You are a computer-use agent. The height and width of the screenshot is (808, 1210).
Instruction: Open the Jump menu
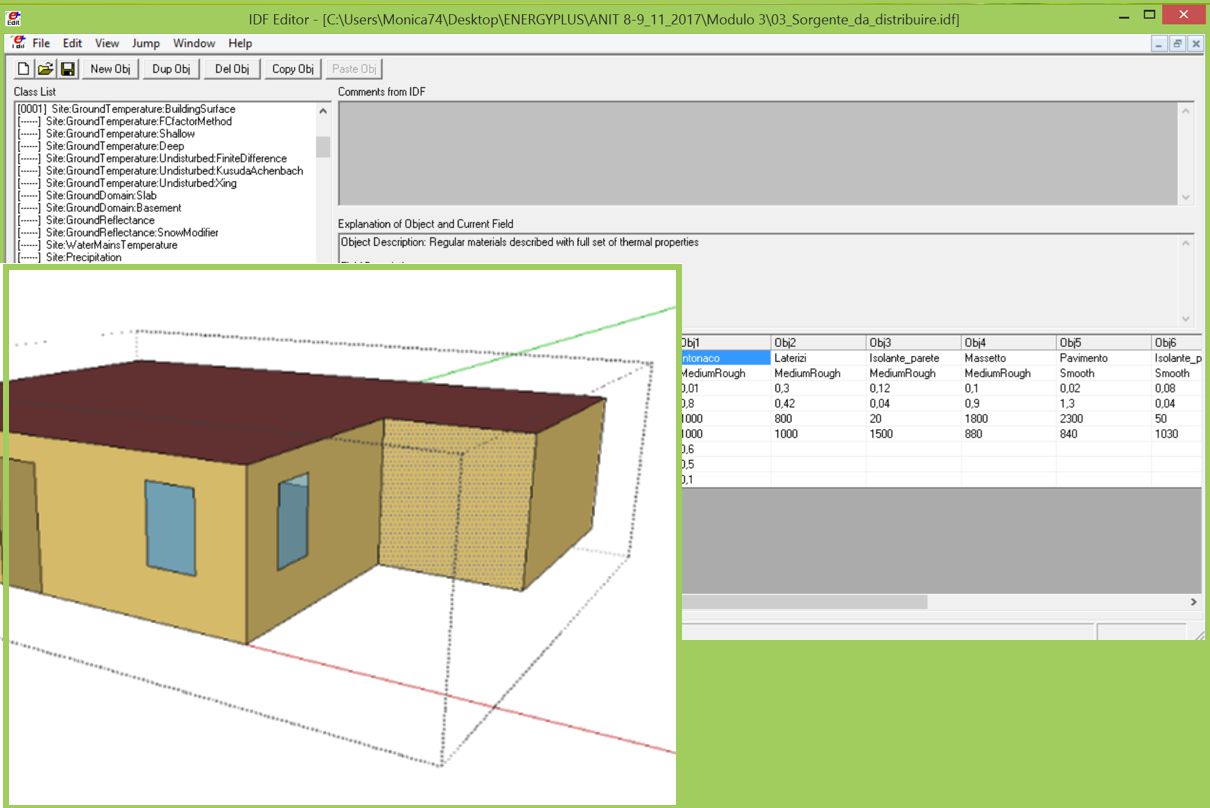coord(146,43)
